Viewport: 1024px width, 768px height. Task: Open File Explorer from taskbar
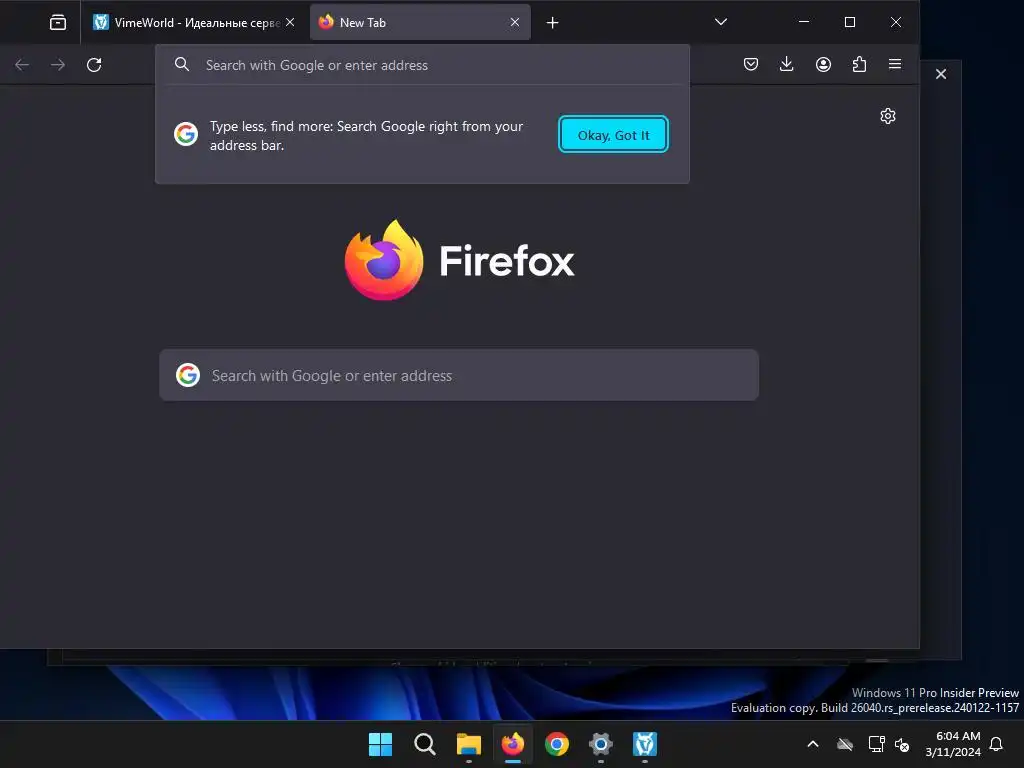pyautogui.click(x=469, y=744)
